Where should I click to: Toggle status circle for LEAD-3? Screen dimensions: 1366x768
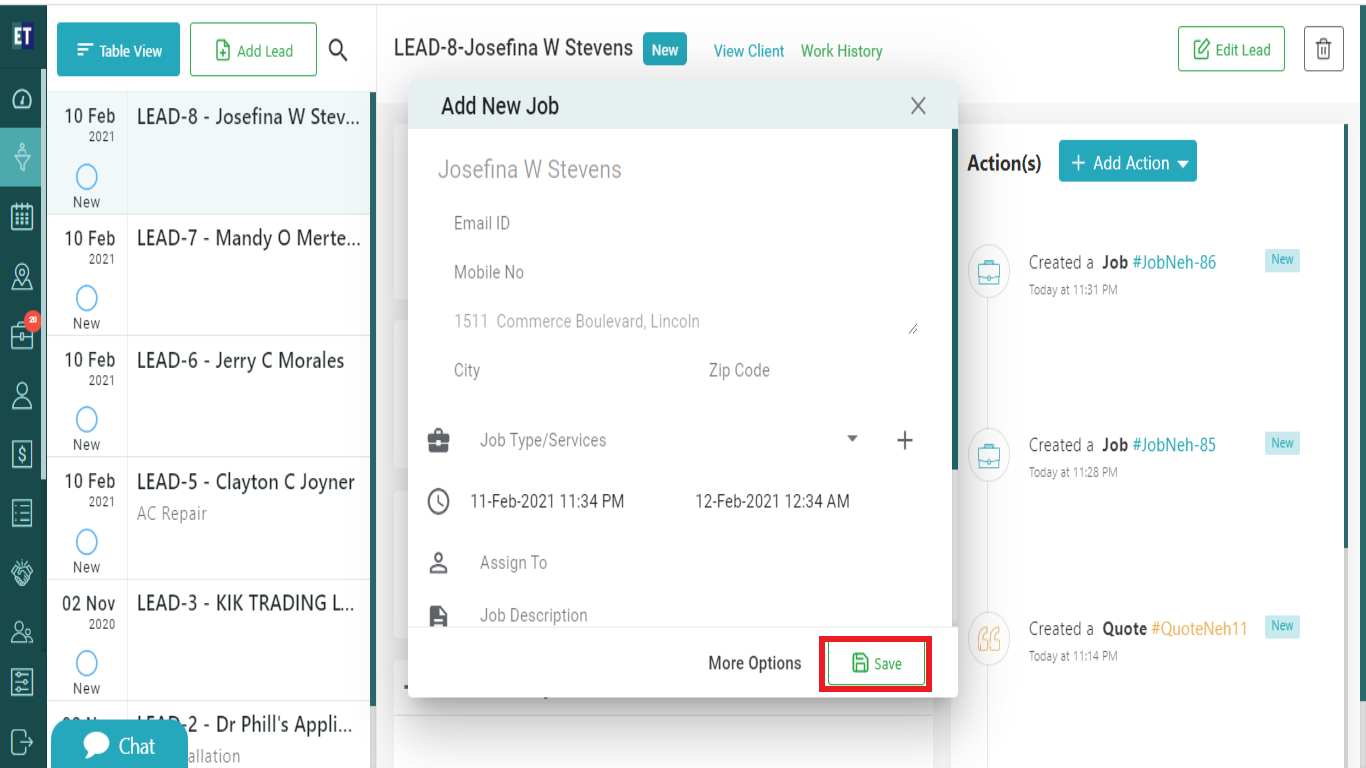(x=87, y=663)
